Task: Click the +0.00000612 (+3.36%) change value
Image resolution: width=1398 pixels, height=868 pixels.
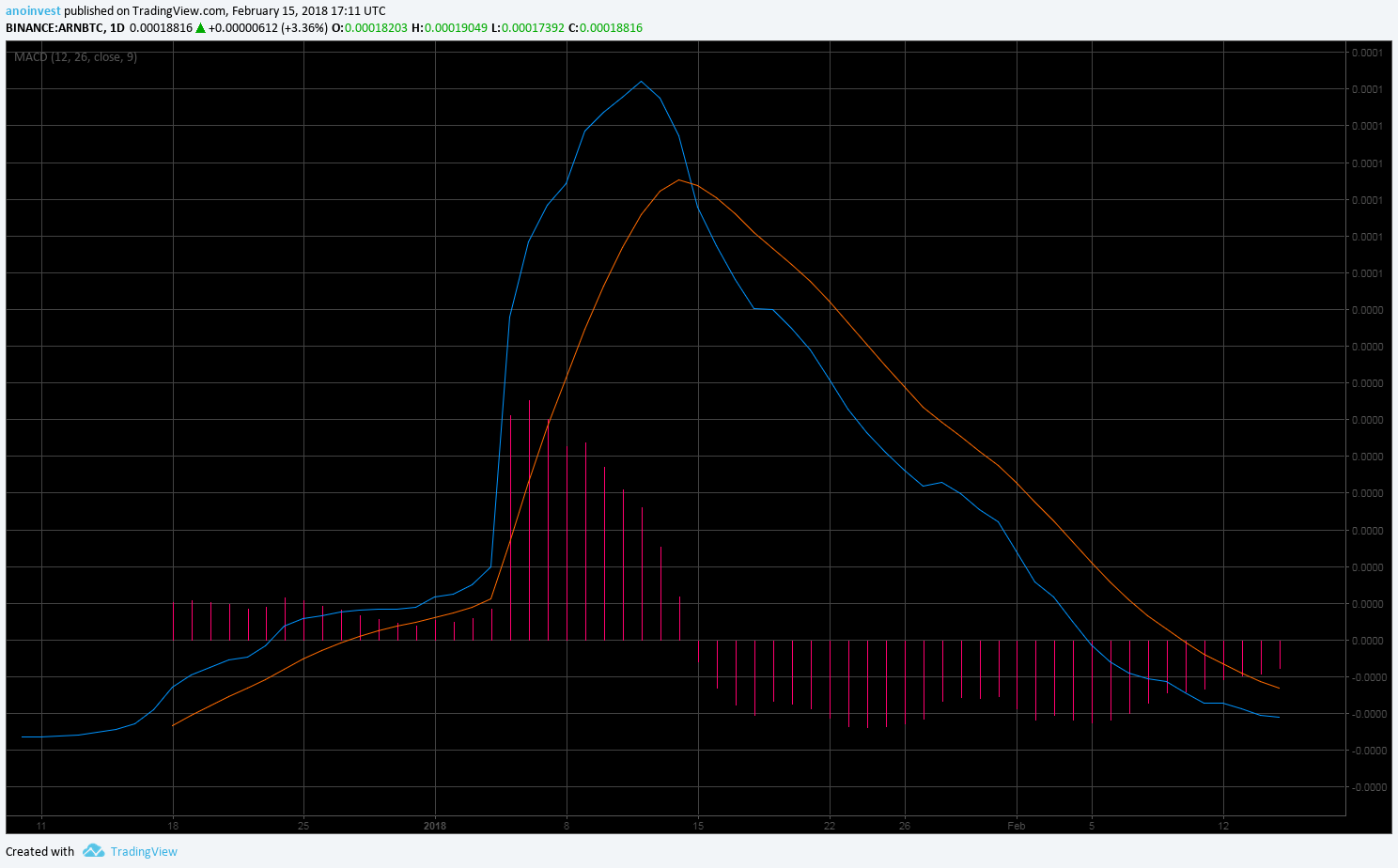Action: coord(268,28)
